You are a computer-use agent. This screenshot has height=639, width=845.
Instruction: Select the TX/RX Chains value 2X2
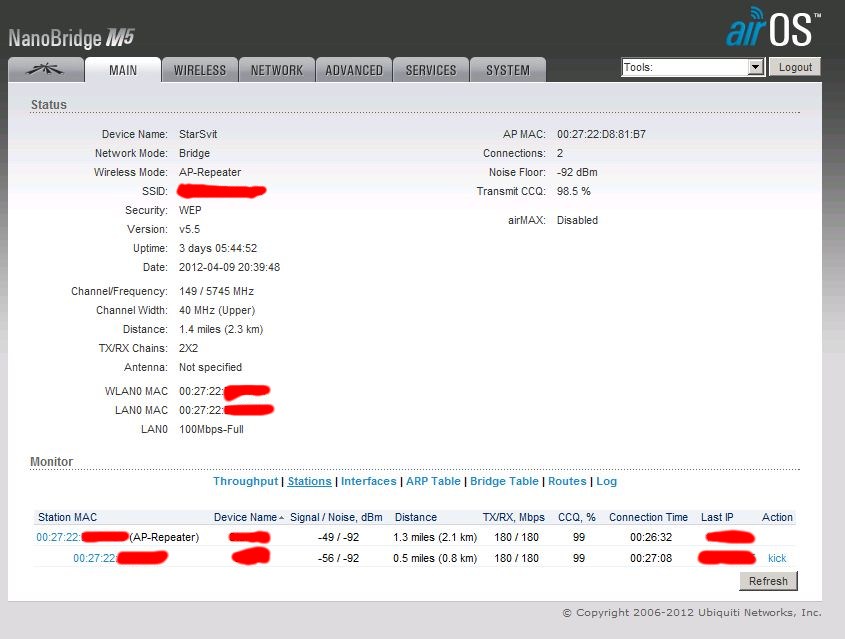[188, 349]
